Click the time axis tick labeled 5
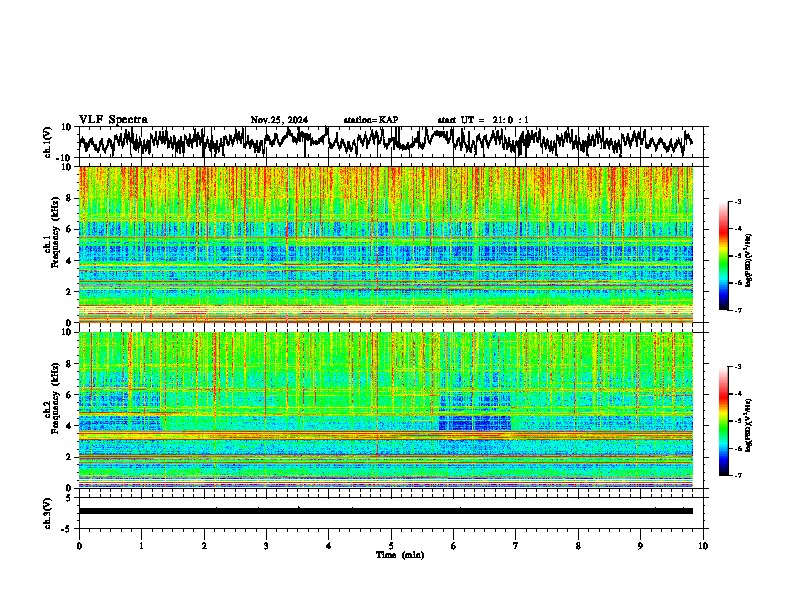Image resolution: width=792 pixels, height=612 pixels. 391,546
